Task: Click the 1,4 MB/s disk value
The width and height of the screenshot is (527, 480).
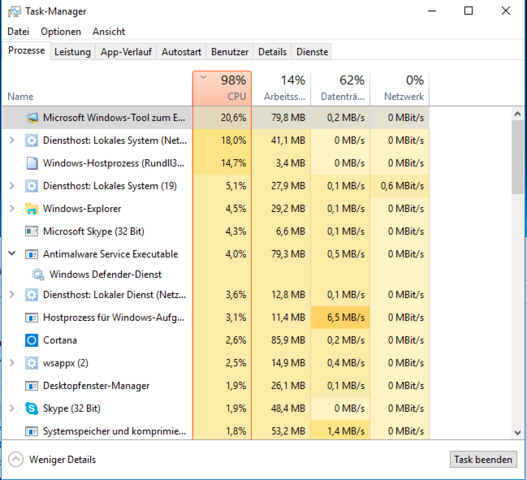Action: 346,431
